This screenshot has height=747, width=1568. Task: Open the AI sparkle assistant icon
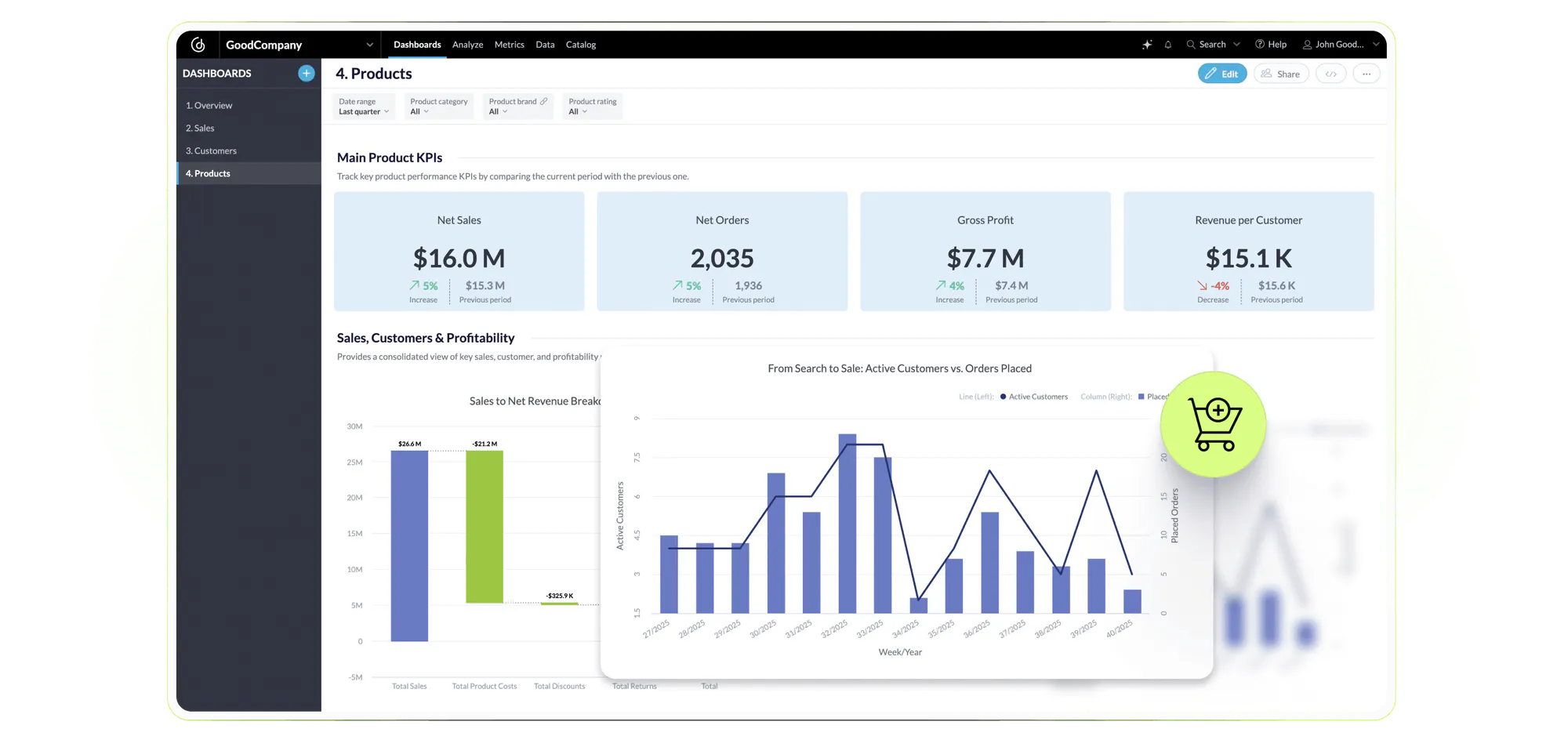1147,45
